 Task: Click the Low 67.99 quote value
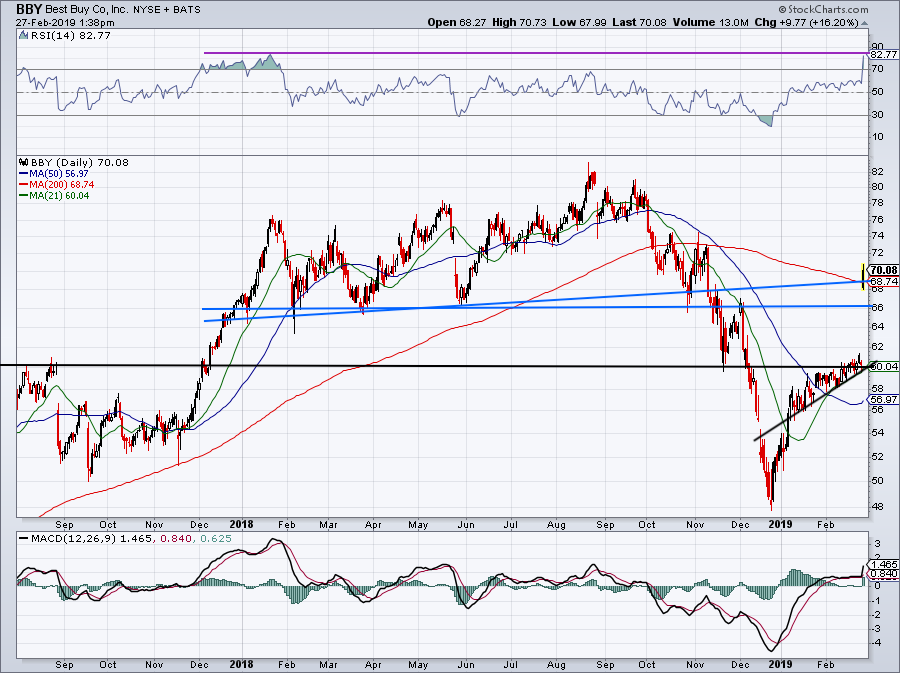(580, 22)
